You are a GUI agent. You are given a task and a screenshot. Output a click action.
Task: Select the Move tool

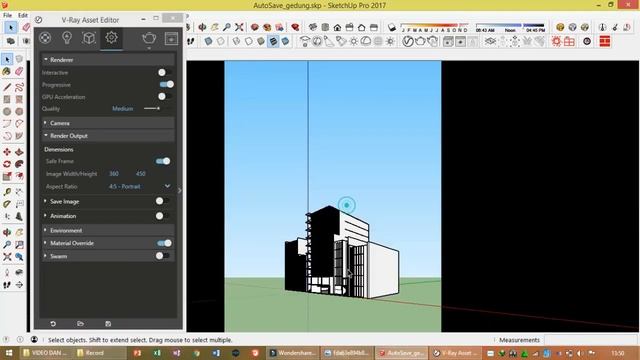pos(7,152)
